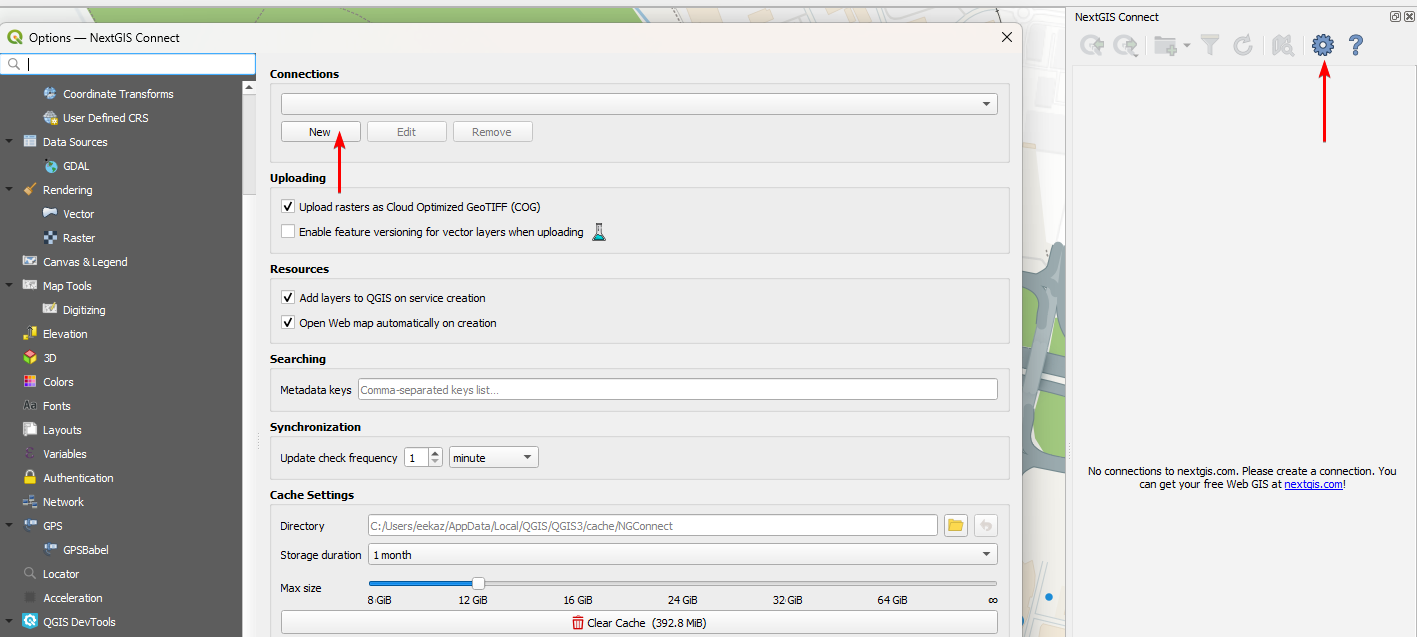The image size is (1417, 637).
Task: Disable Upload rasters as Cloud Optimized GeoTIFF
Action: click(x=289, y=207)
